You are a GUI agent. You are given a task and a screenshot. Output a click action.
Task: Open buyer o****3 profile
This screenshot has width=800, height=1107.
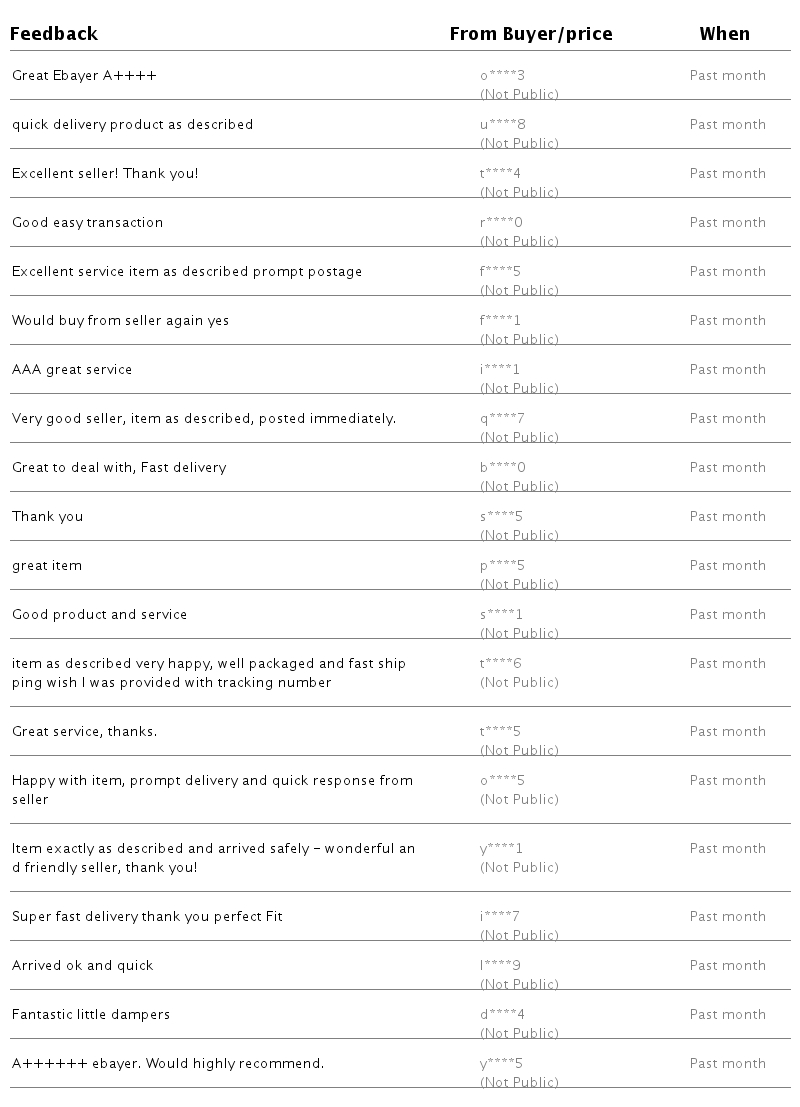click(502, 75)
